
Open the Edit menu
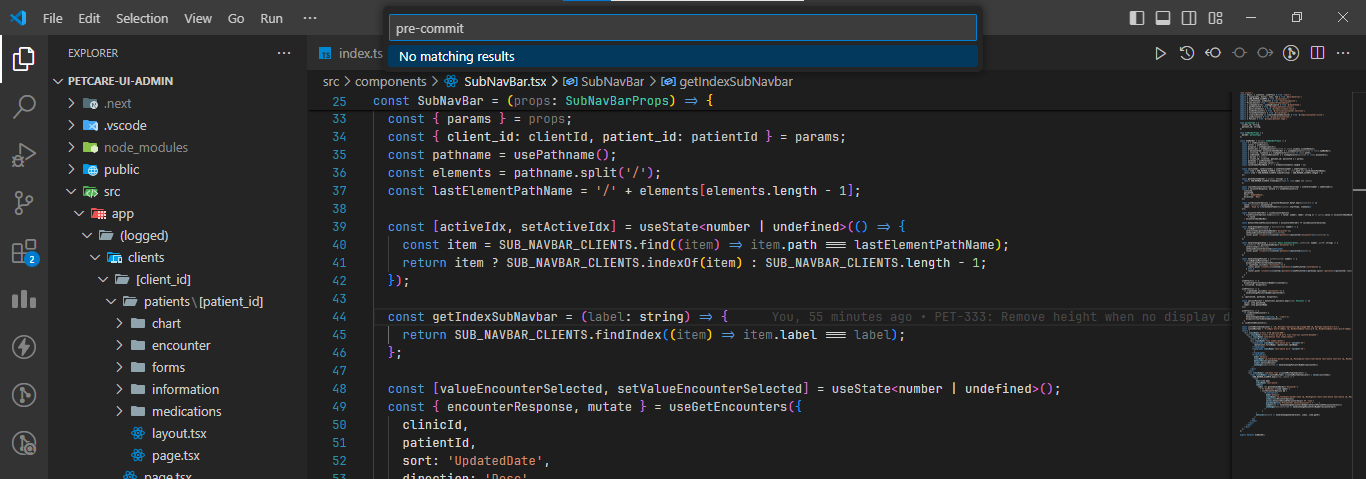click(89, 18)
